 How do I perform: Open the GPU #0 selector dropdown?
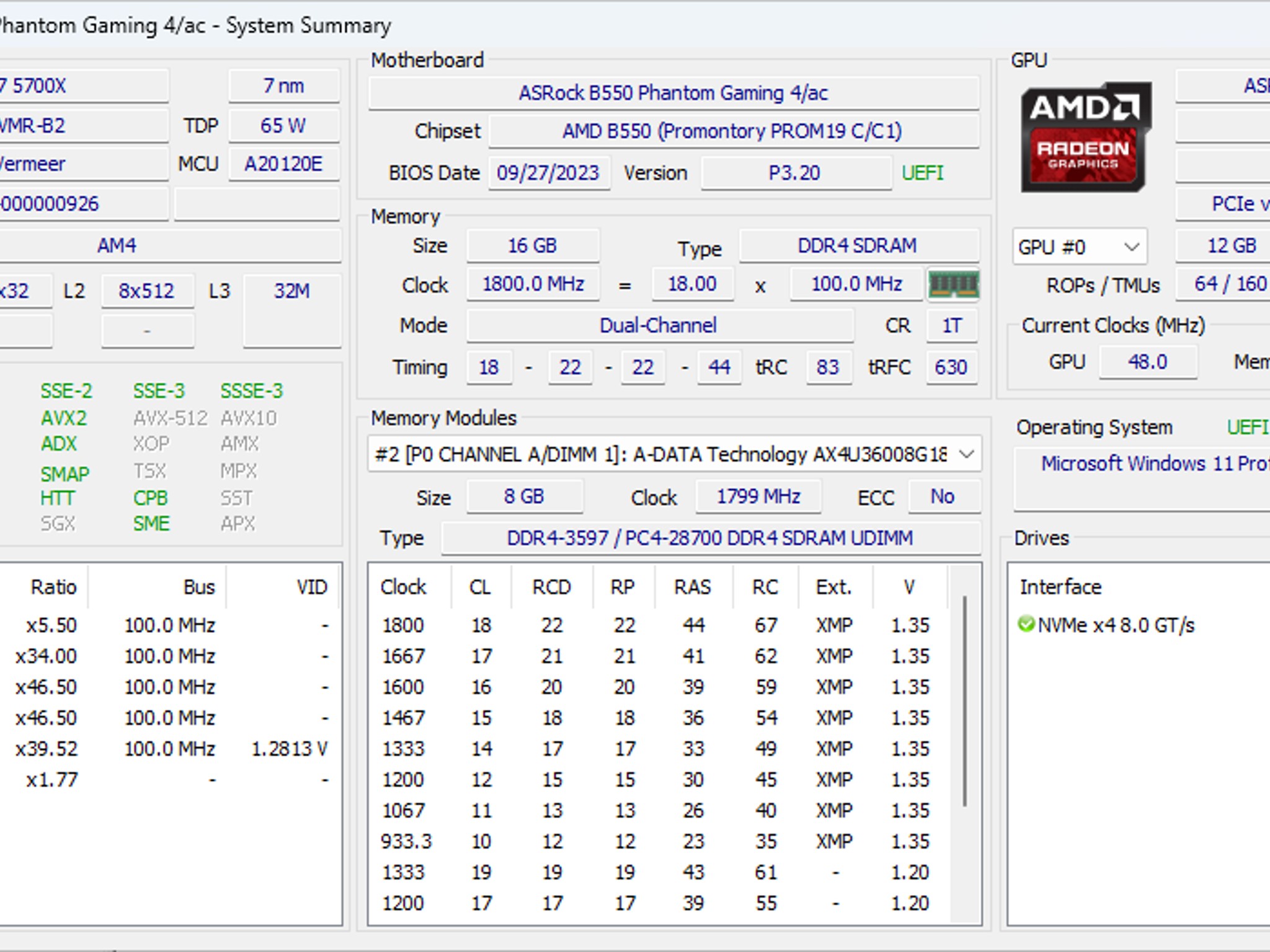click(1080, 247)
